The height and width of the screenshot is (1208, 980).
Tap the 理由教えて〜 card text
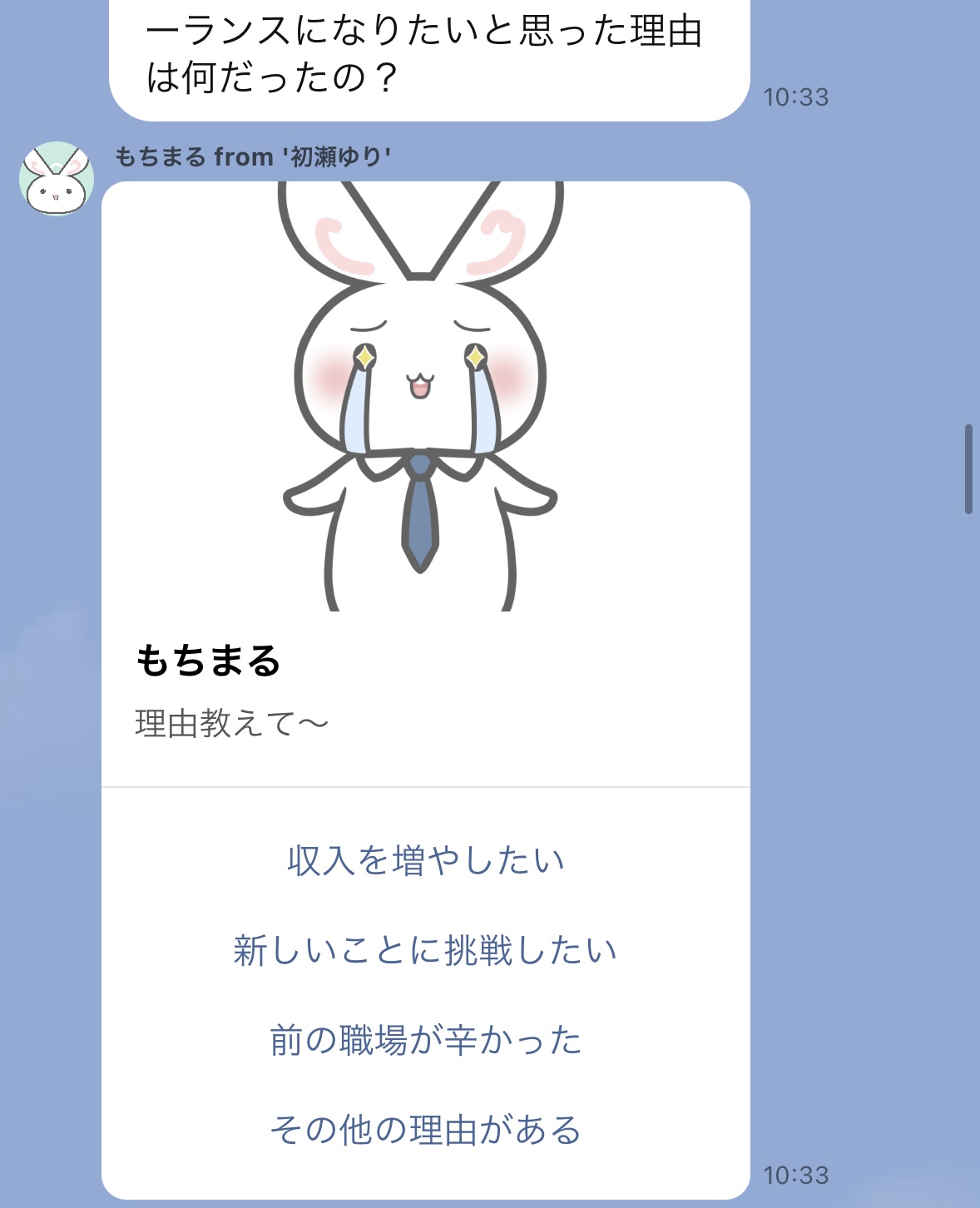232,724
